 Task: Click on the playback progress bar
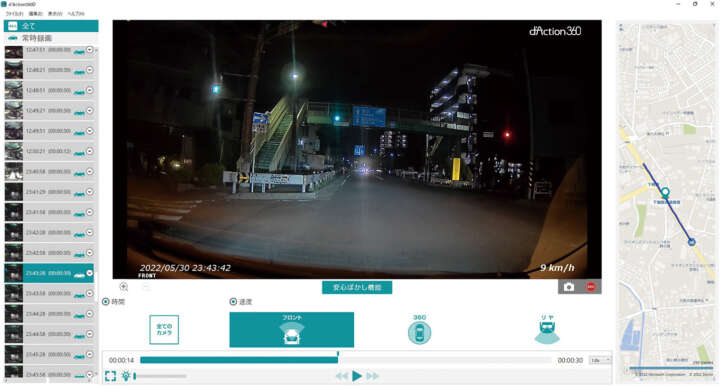pyautogui.click(x=346, y=360)
